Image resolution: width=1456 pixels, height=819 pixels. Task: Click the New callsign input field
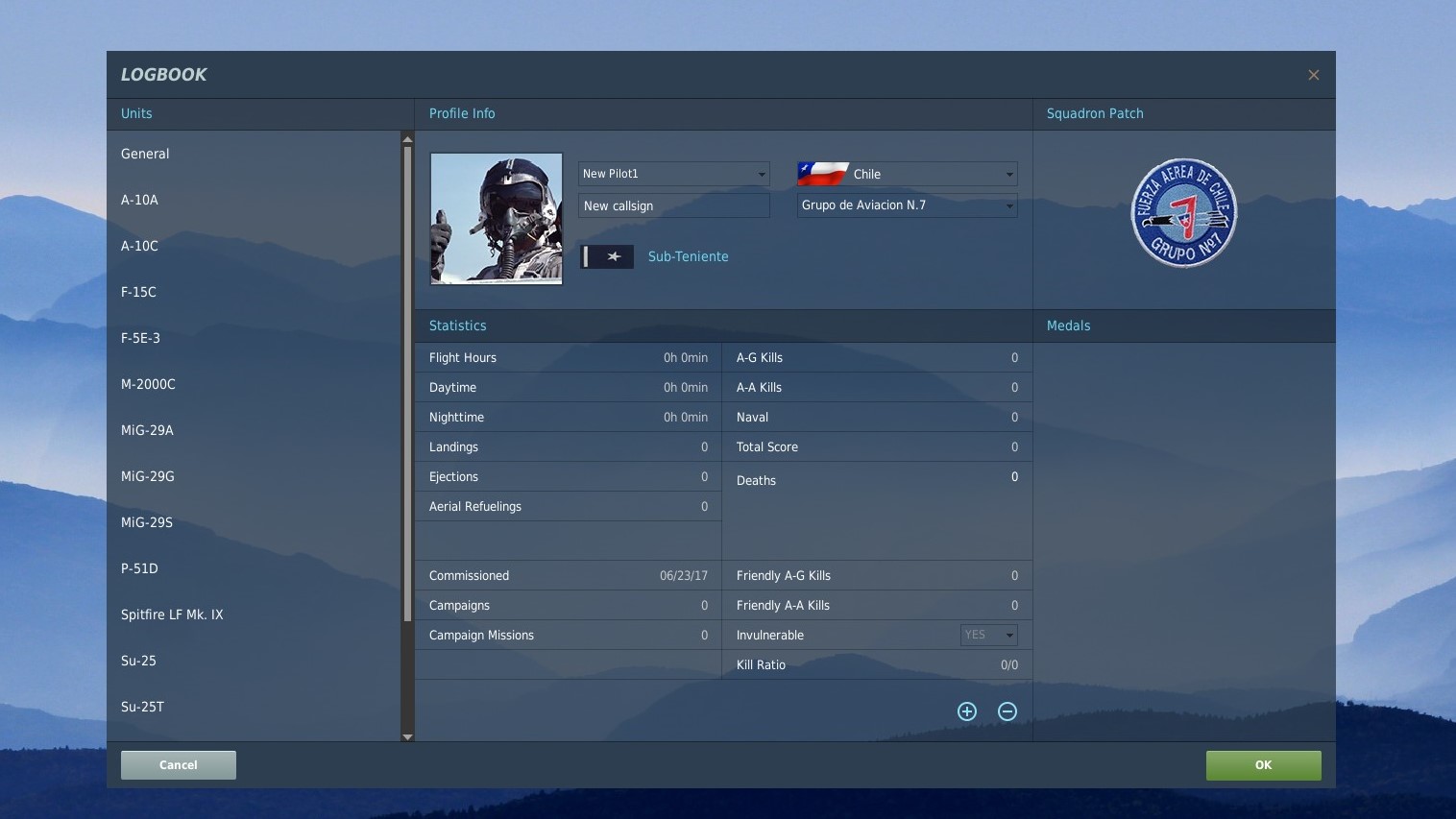tap(673, 206)
